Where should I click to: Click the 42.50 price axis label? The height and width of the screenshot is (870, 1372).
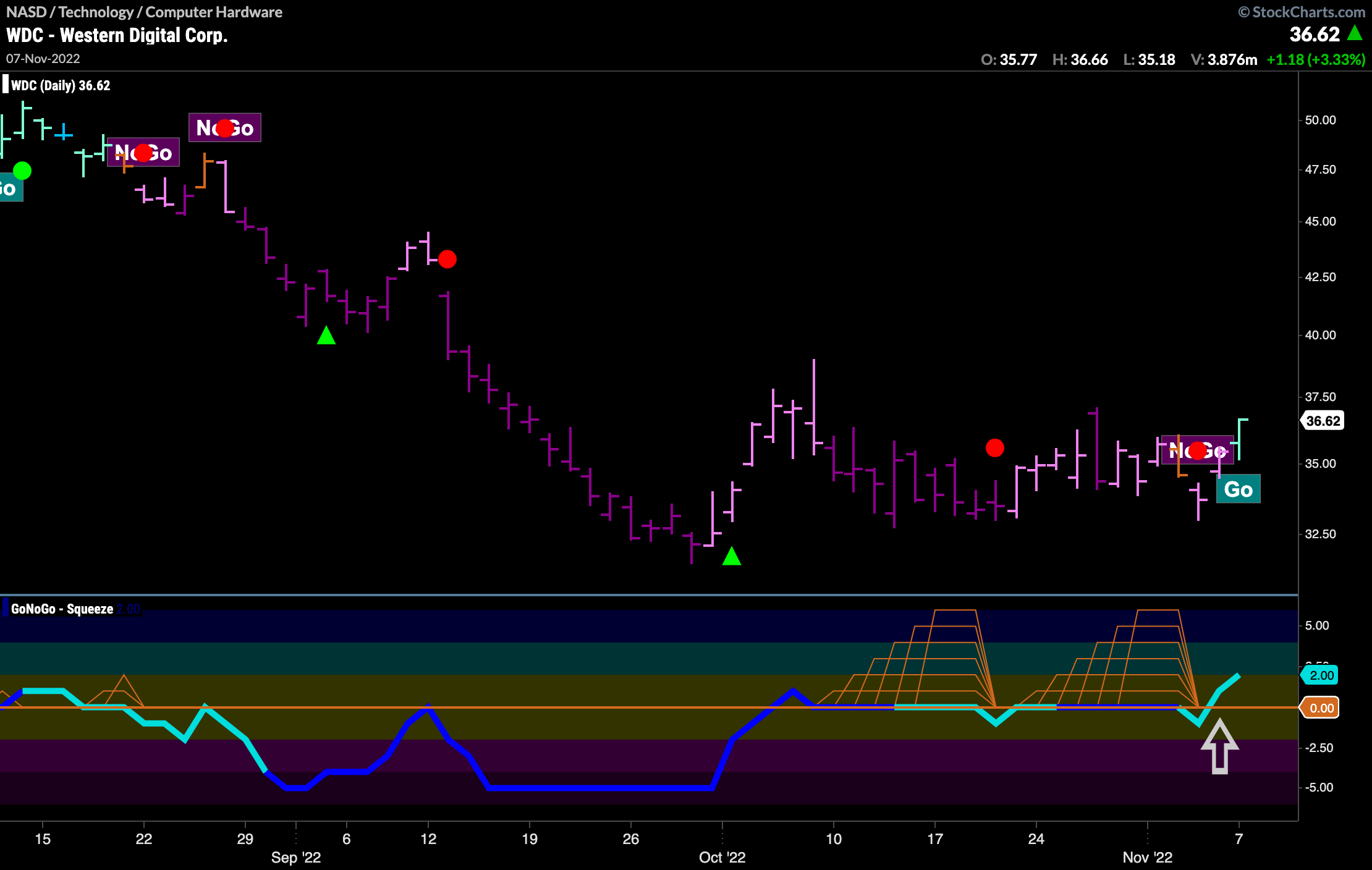tap(1320, 277)
